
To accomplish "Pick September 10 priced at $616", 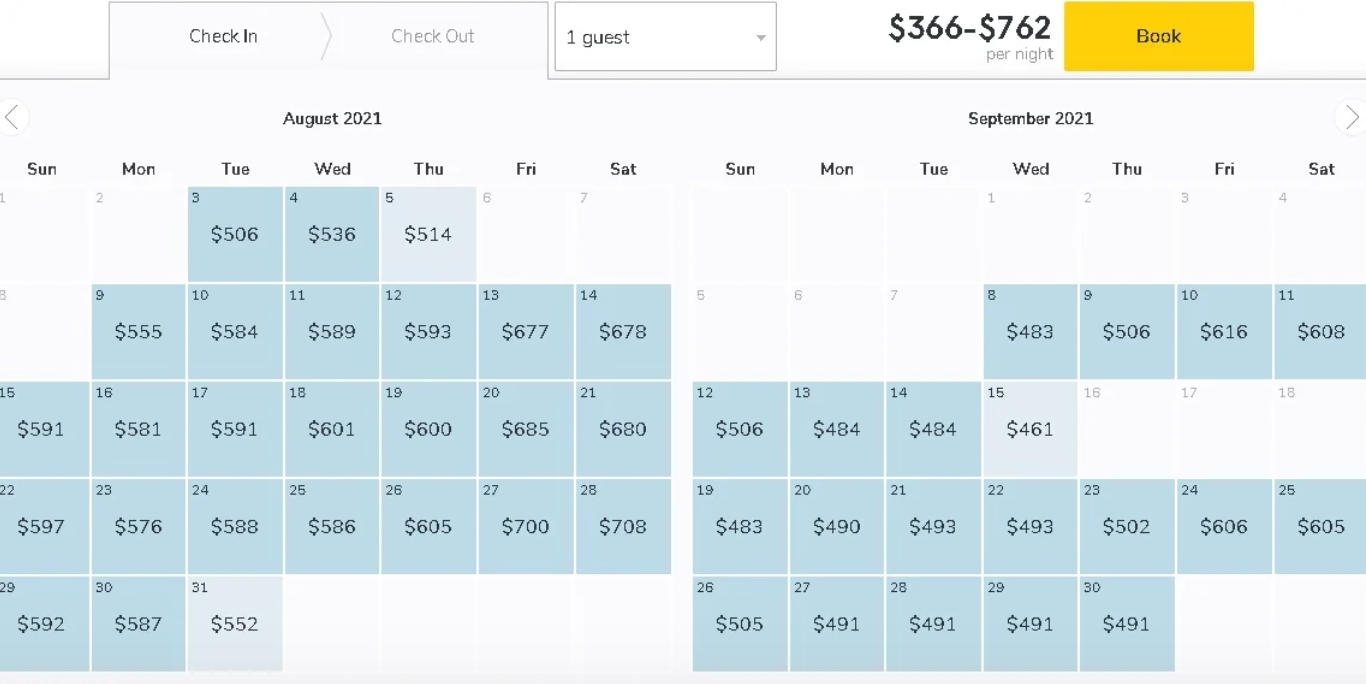I will (x=1224, y=332).
